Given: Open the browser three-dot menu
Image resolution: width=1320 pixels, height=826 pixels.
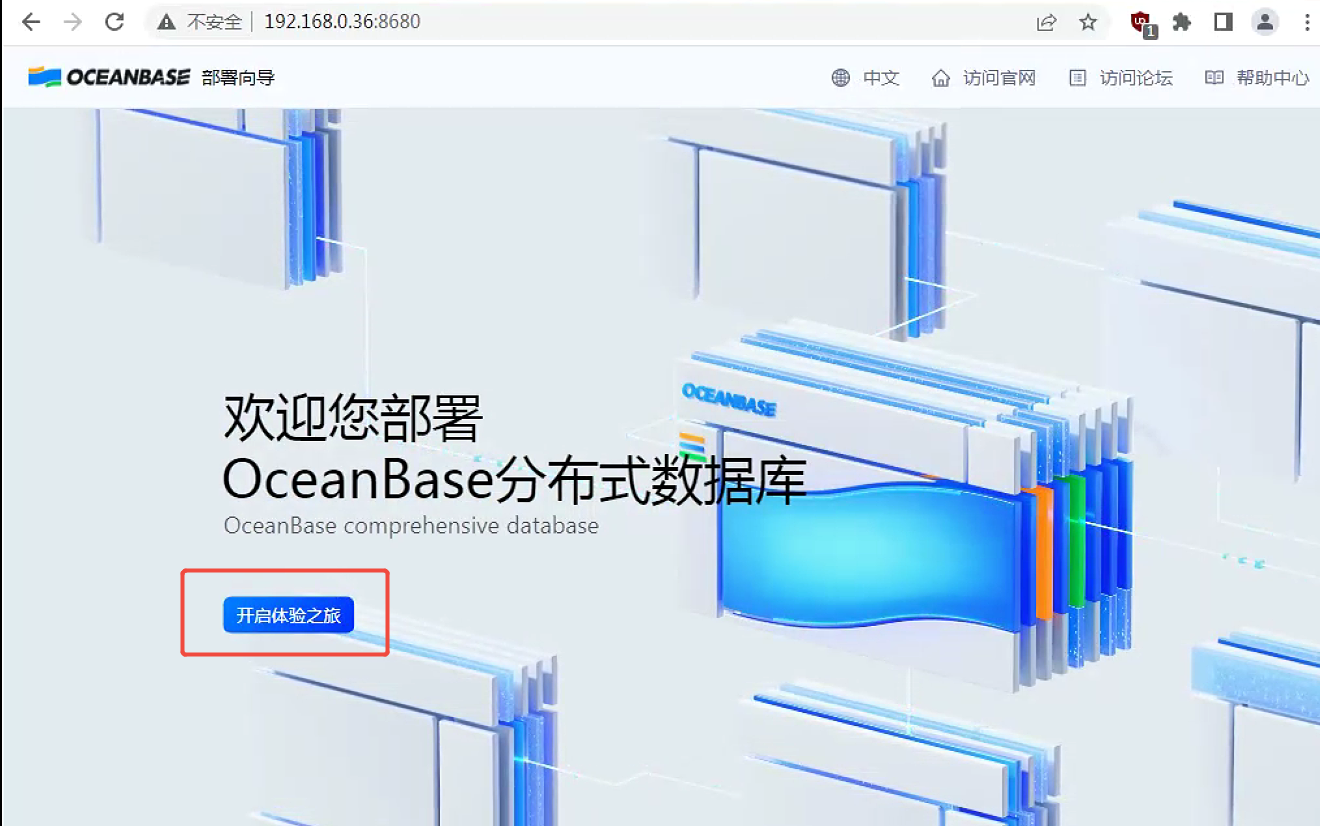Looking at the screenshot, I should tap(1307, 22).
